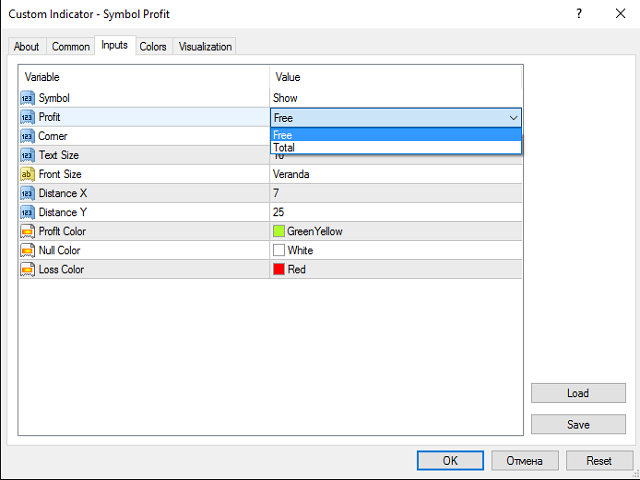
Task: Click the GreenYellow color swatch
Action: [279, 231]
